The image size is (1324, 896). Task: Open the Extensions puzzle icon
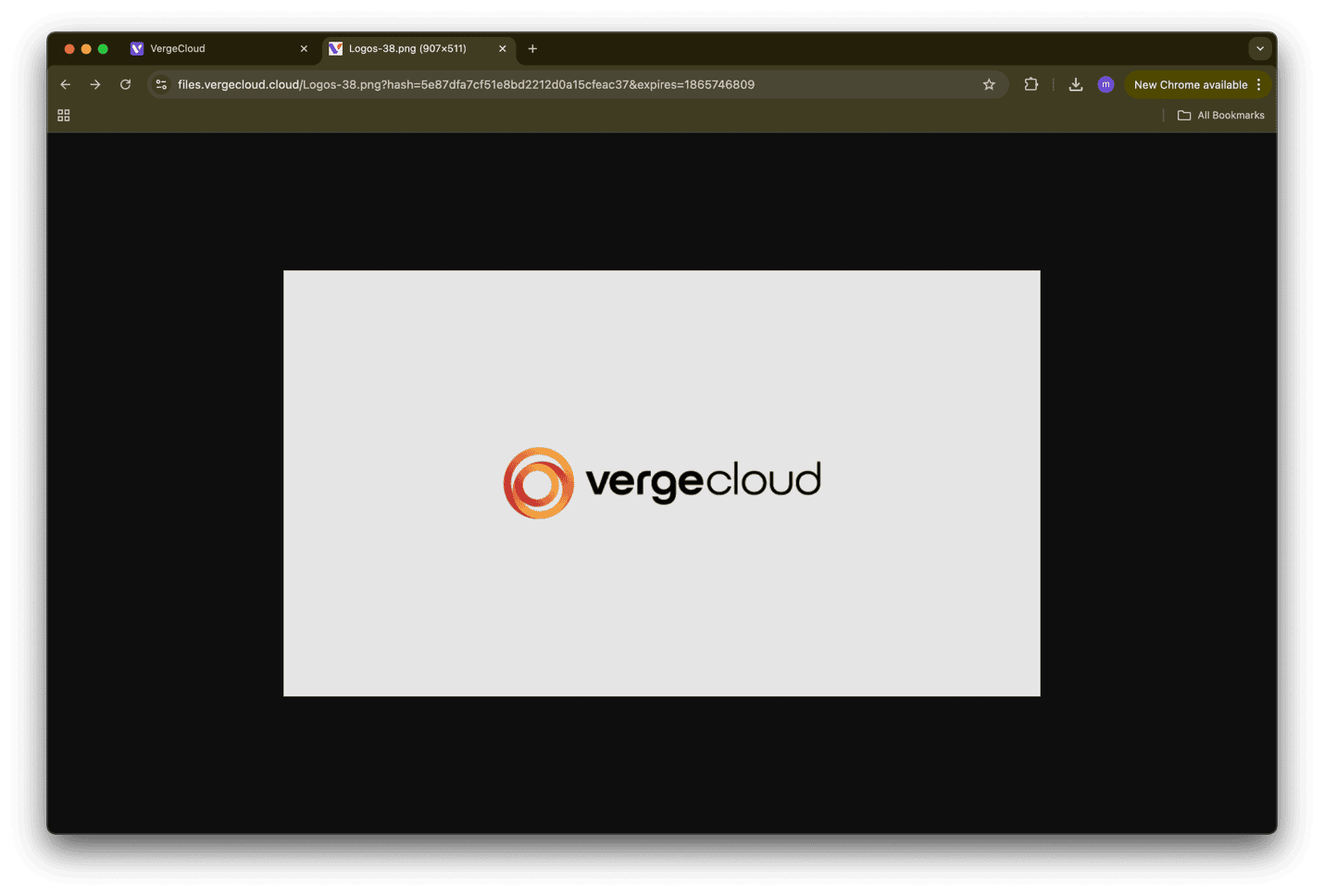pyautogui.click(x=1031, y=84)
